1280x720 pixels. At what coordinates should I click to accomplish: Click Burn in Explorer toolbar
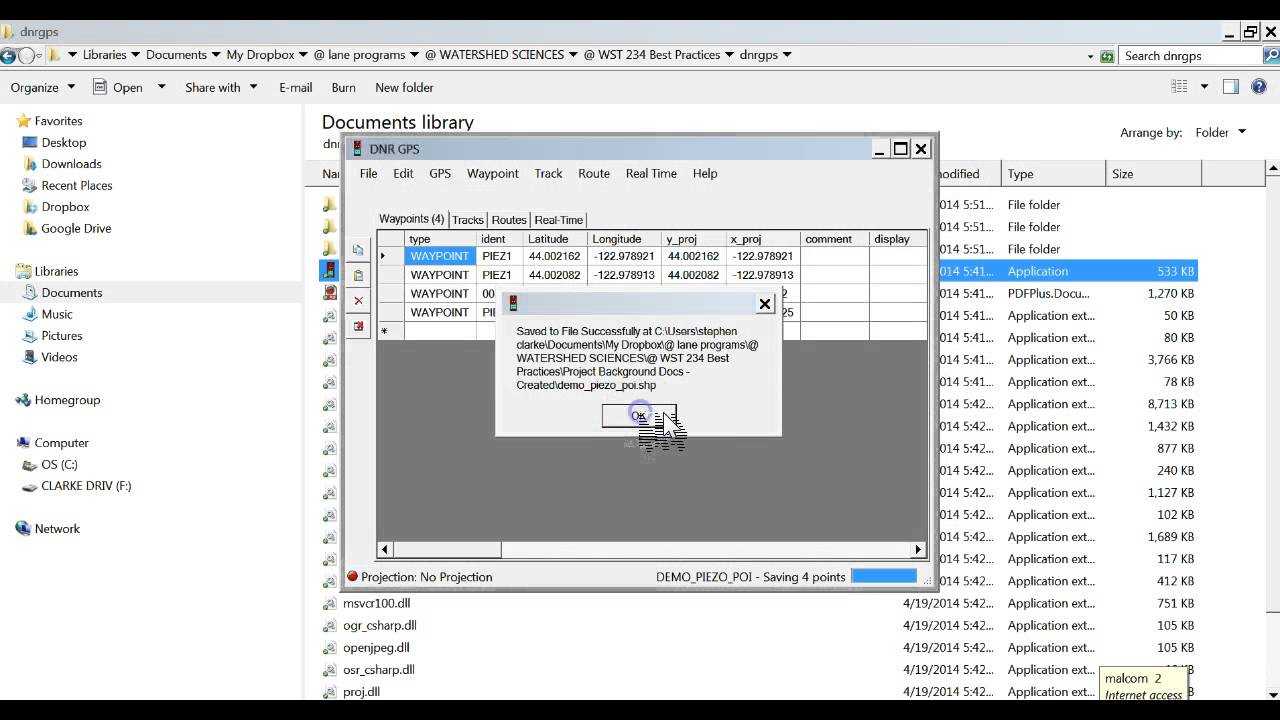click(343, 87)
